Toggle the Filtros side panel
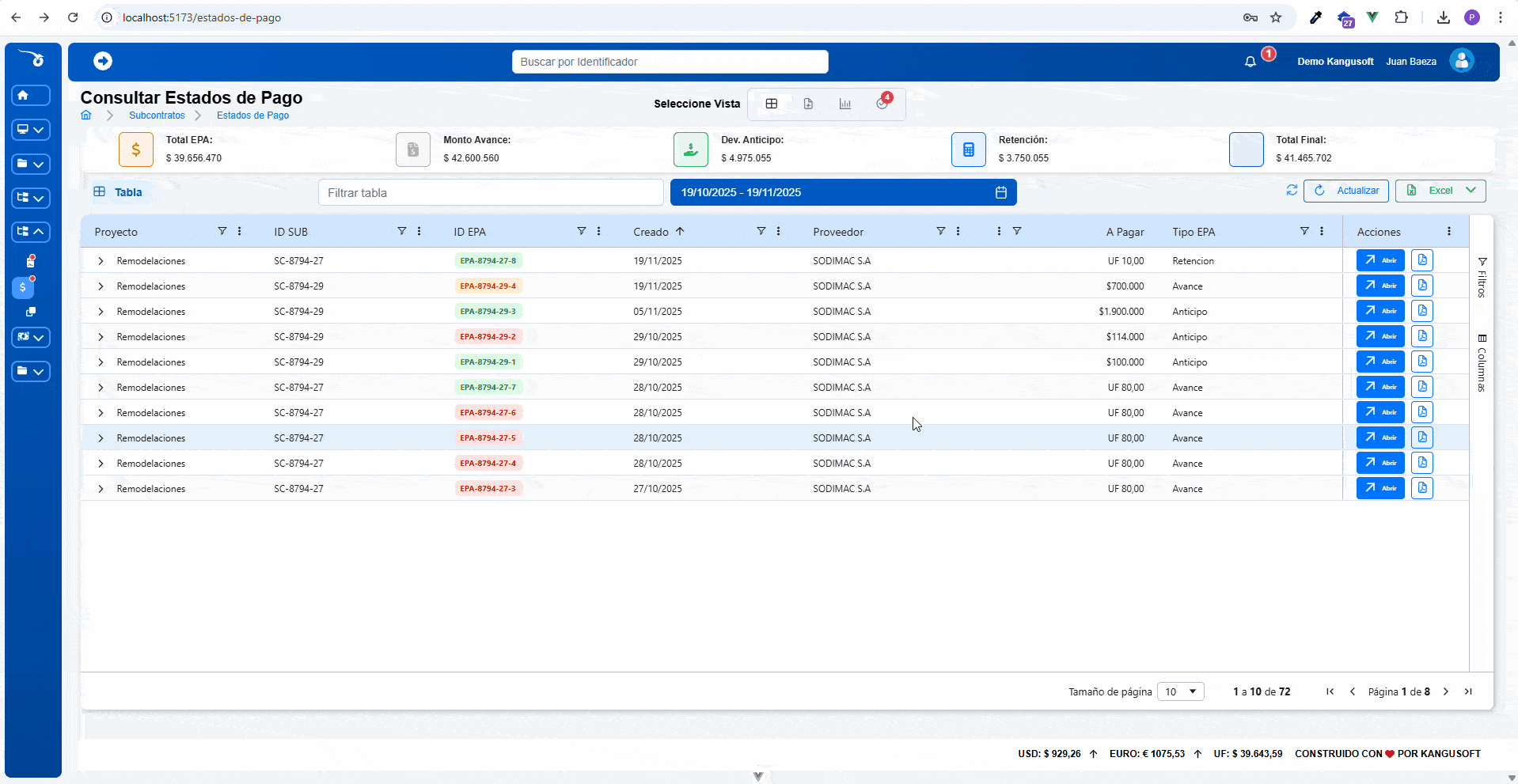The height and width of the screenshot is (784, 1518). (1482, 277)
